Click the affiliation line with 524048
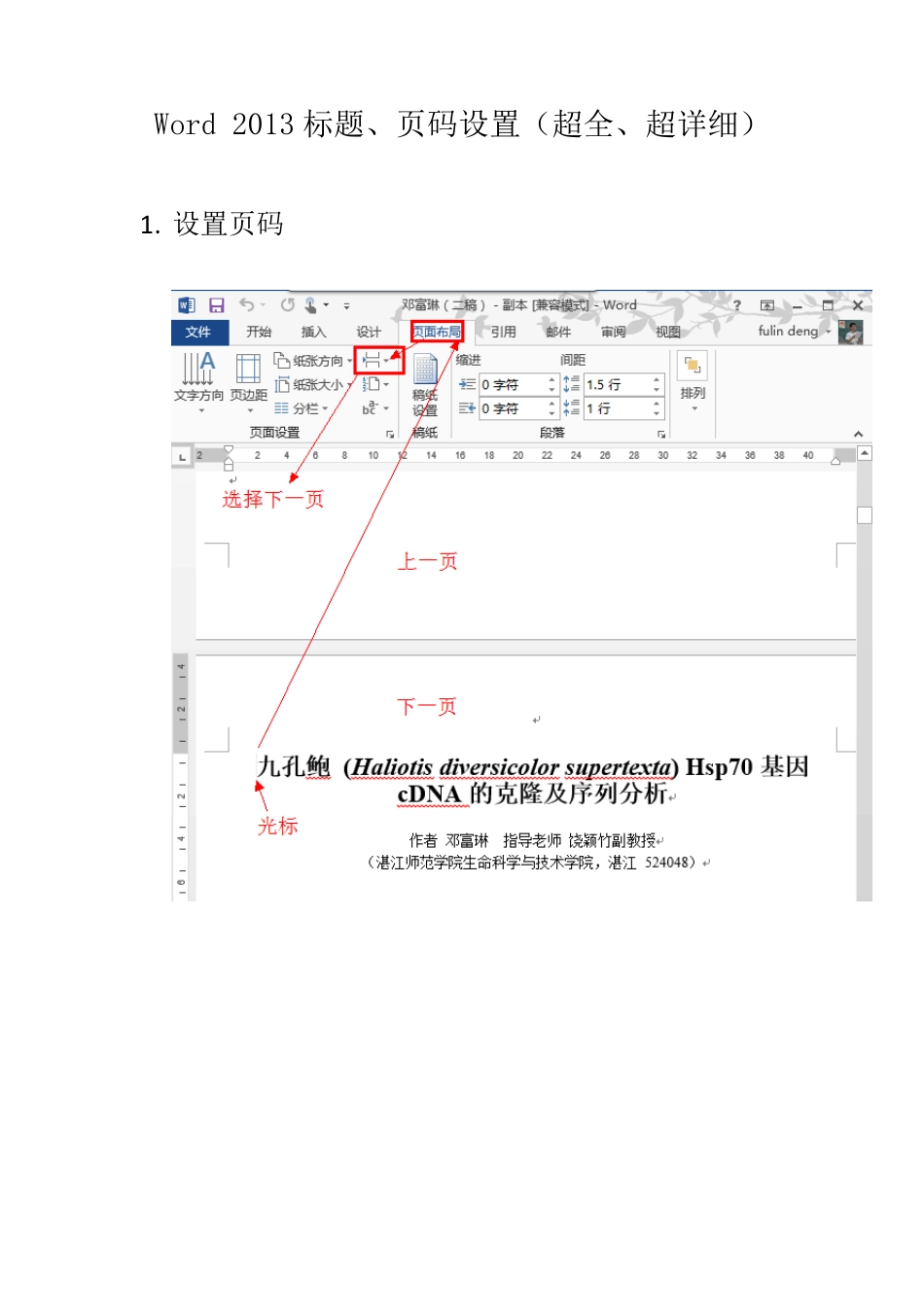This screenshot has width=924, height=1307. 535,863
